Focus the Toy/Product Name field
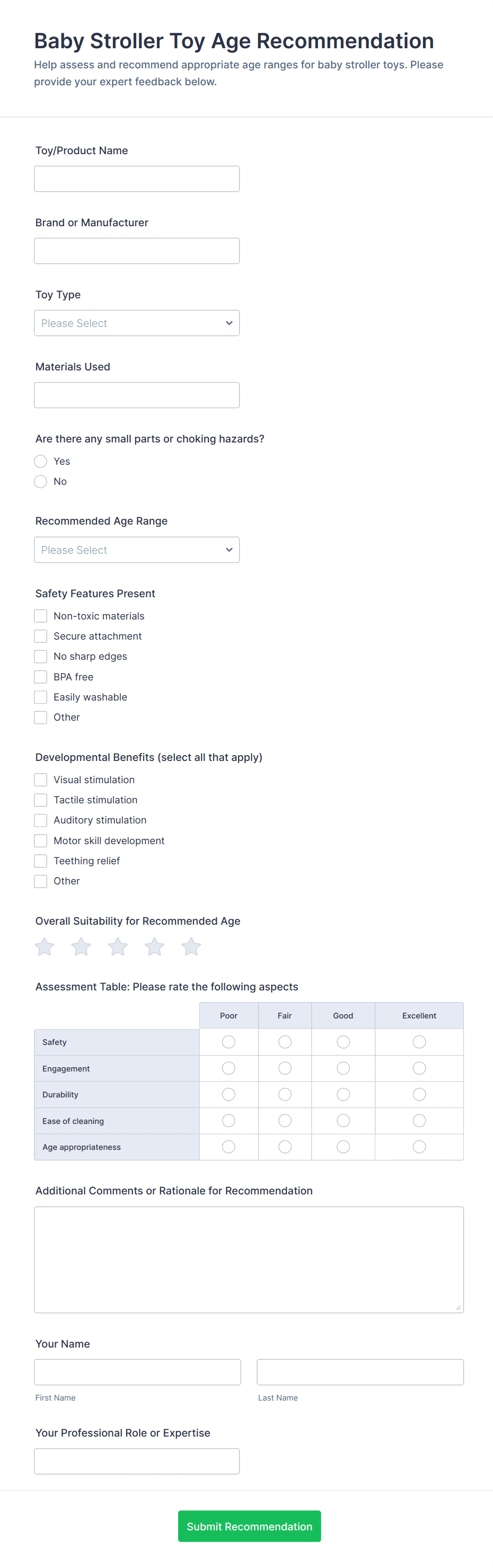The width and height of the screenshot is (493, 1568). [x=136, y=179]
